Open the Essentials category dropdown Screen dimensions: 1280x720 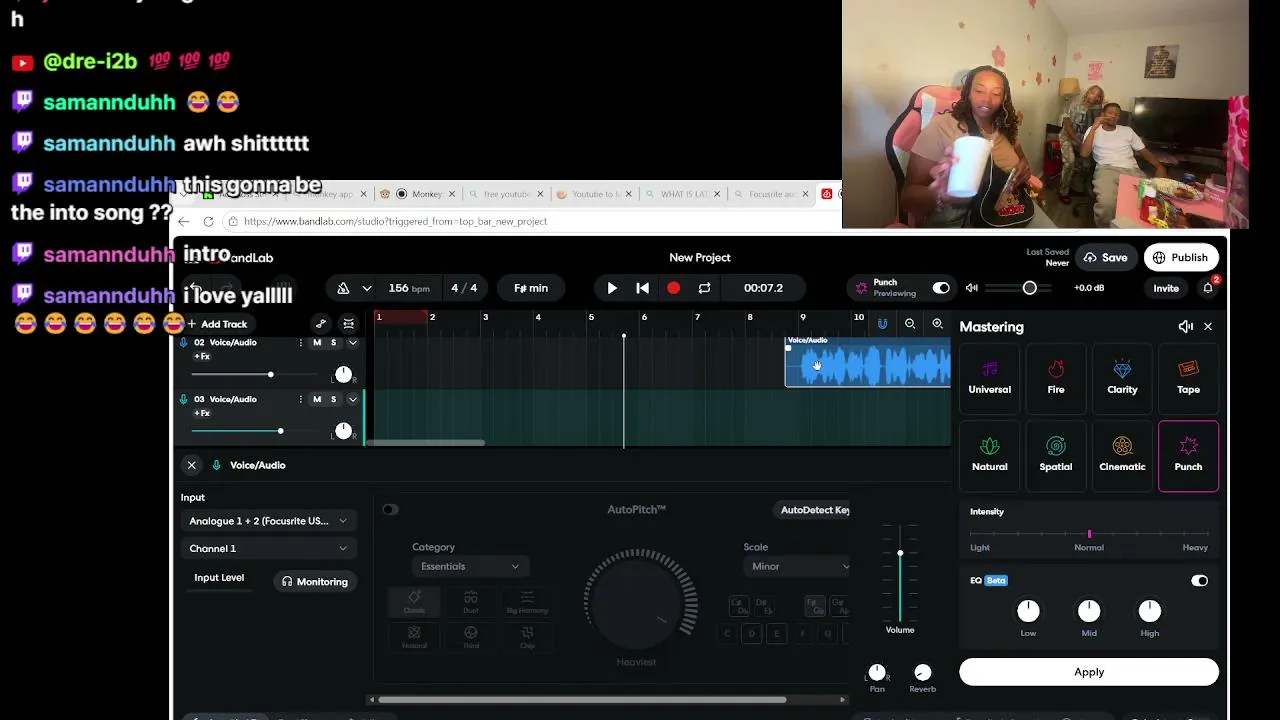(x=470, y=567)
